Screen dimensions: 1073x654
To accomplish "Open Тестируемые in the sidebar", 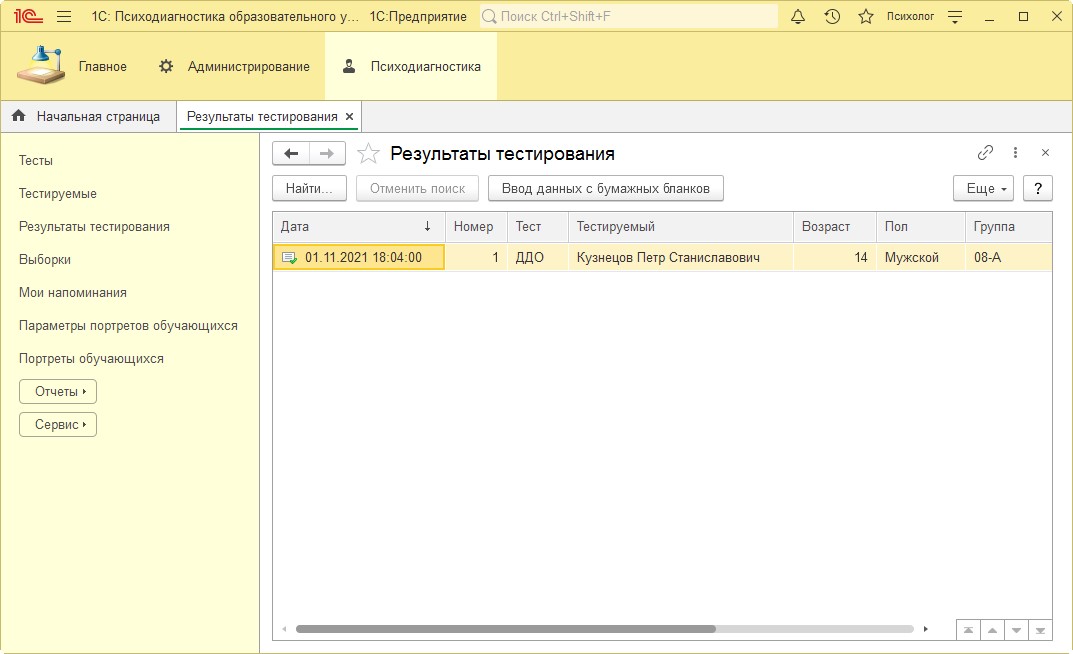I will [58, 193].
